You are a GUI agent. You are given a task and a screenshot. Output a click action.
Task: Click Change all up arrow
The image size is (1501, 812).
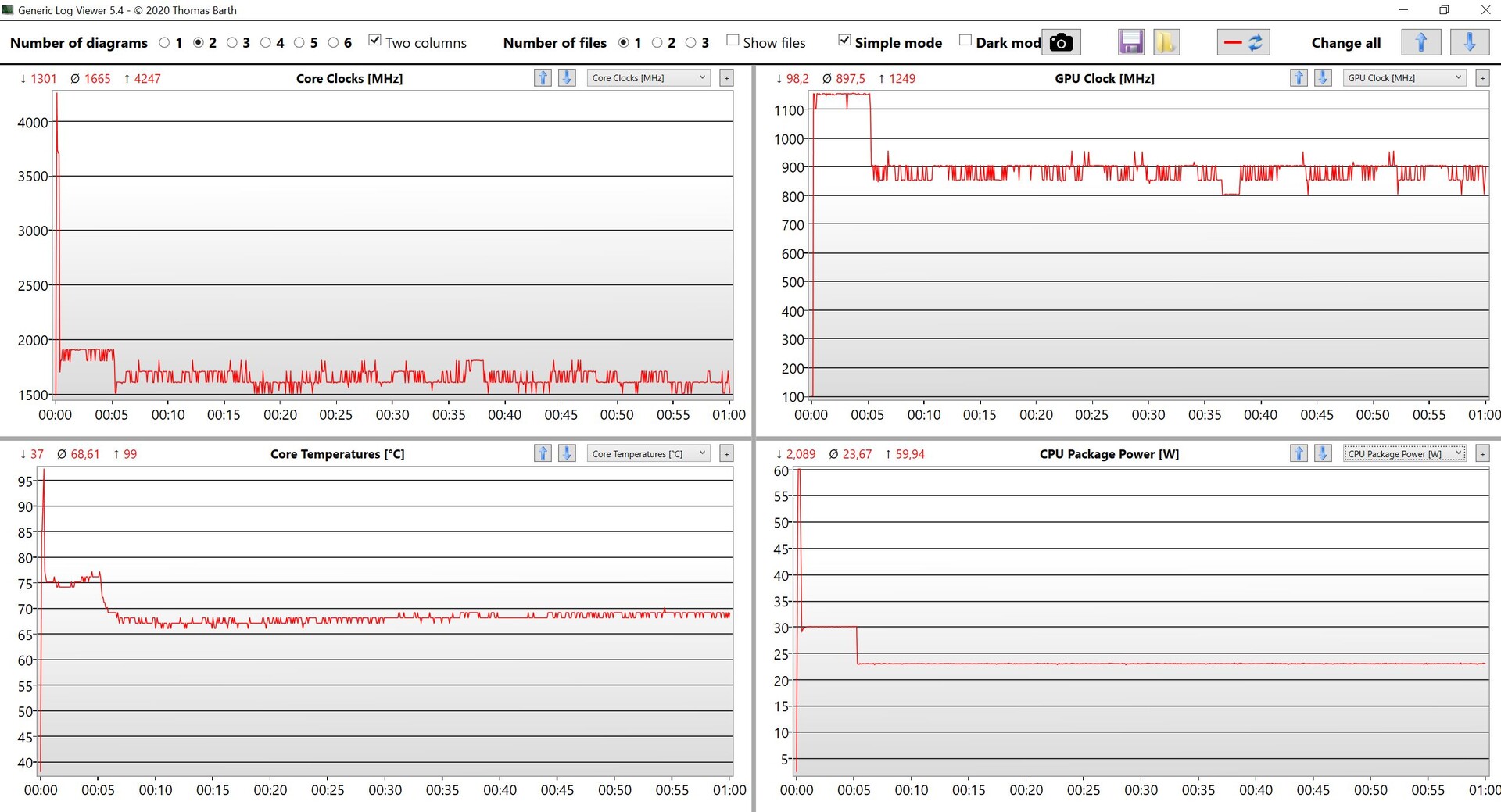click(x=1420, y=42)
